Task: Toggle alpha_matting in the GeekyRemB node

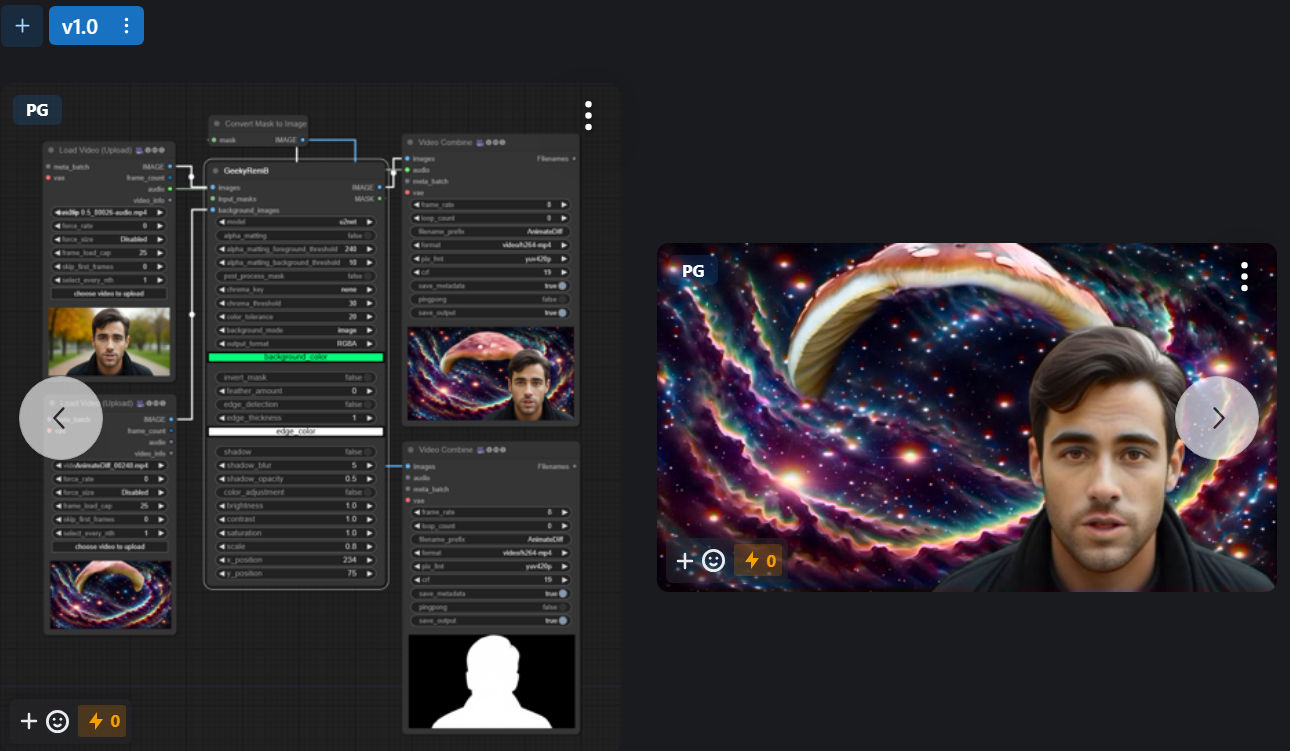Action: 368,236
